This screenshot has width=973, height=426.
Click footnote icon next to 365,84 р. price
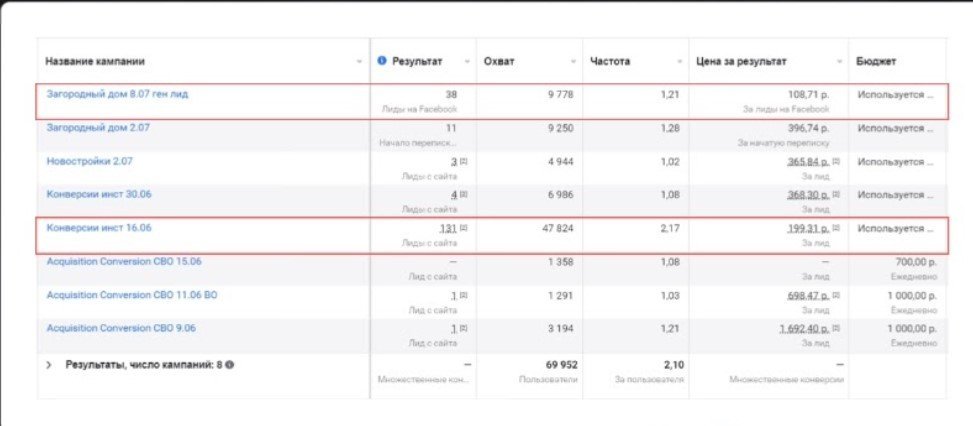pos(837,161)
